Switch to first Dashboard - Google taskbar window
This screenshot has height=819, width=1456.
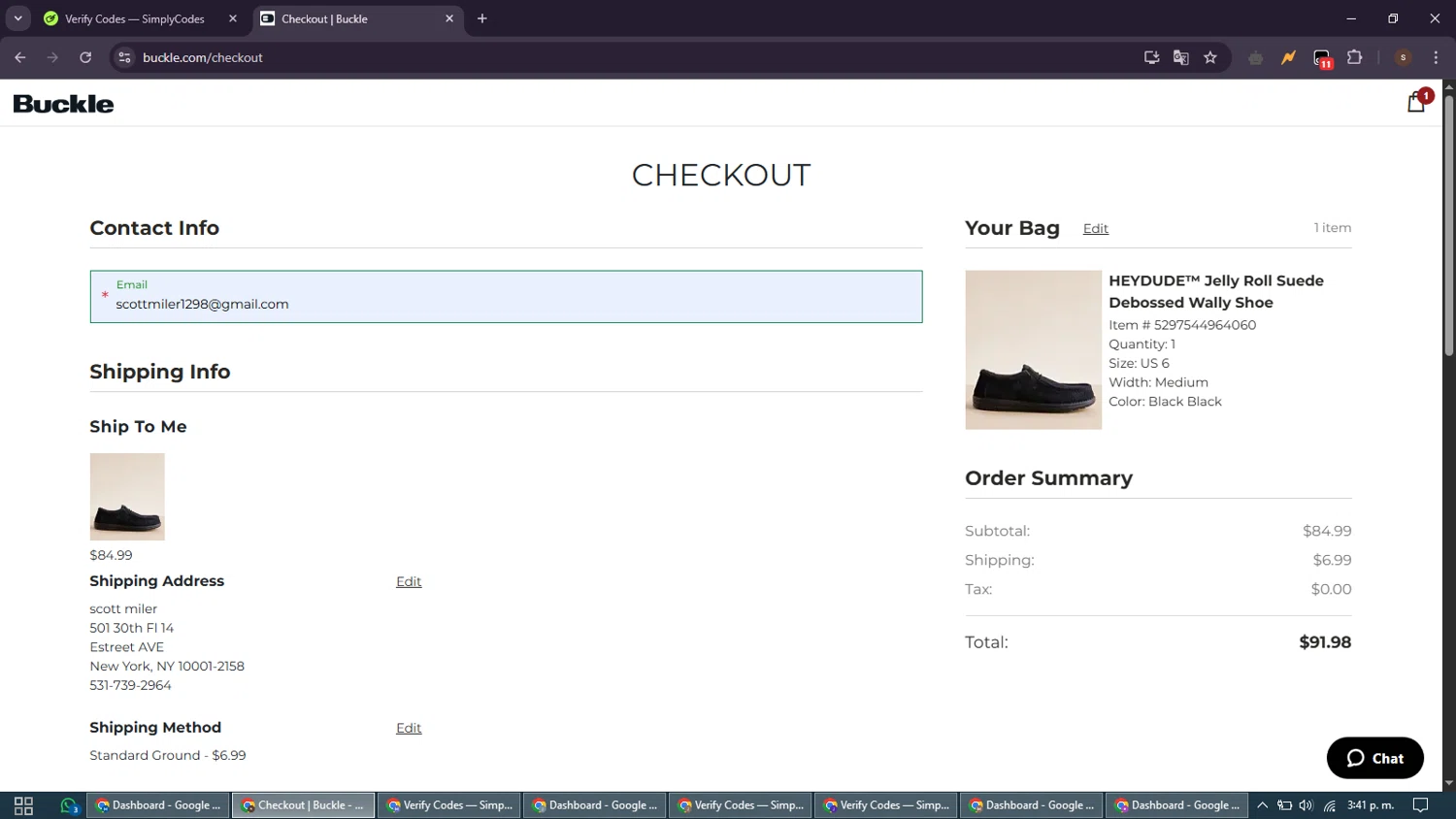point(158,805)
